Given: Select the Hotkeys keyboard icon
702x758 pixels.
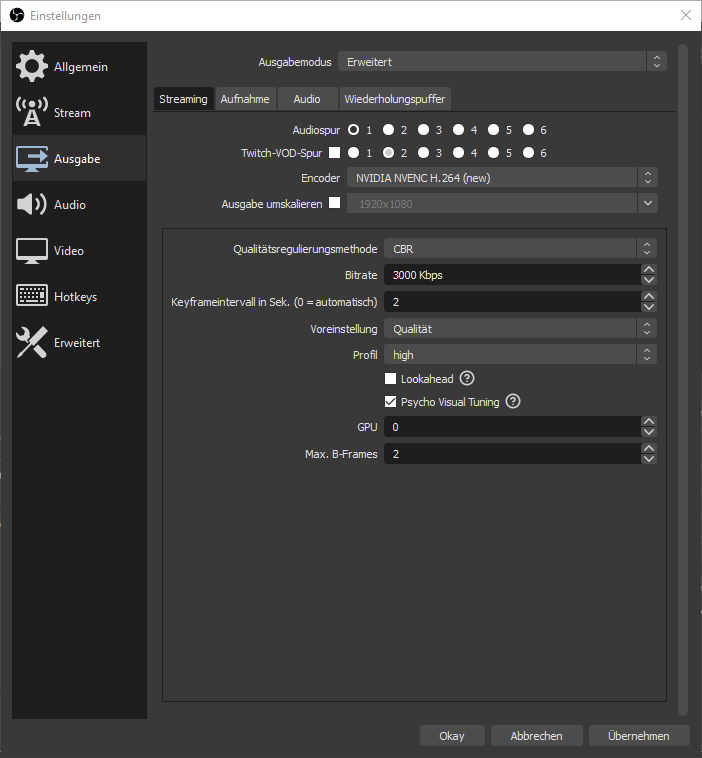Looking at the screenshot, I should [32, 297].
